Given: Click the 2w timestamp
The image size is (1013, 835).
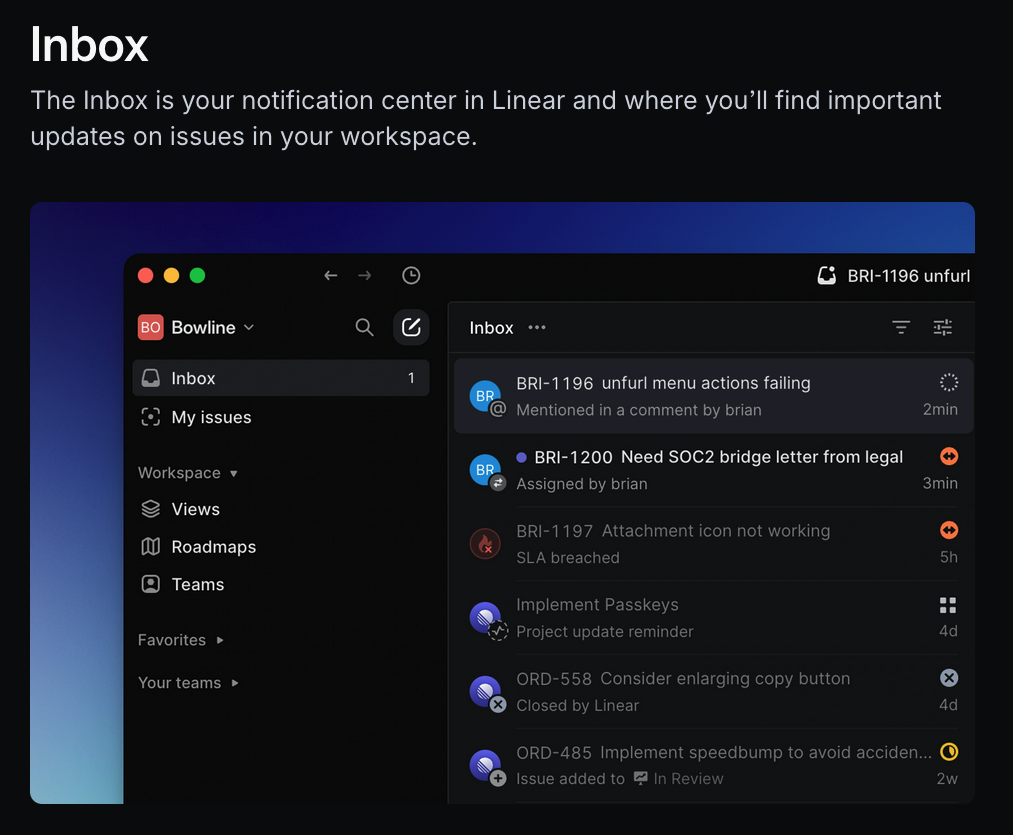Looking at the screenshot, I should 947,778.
